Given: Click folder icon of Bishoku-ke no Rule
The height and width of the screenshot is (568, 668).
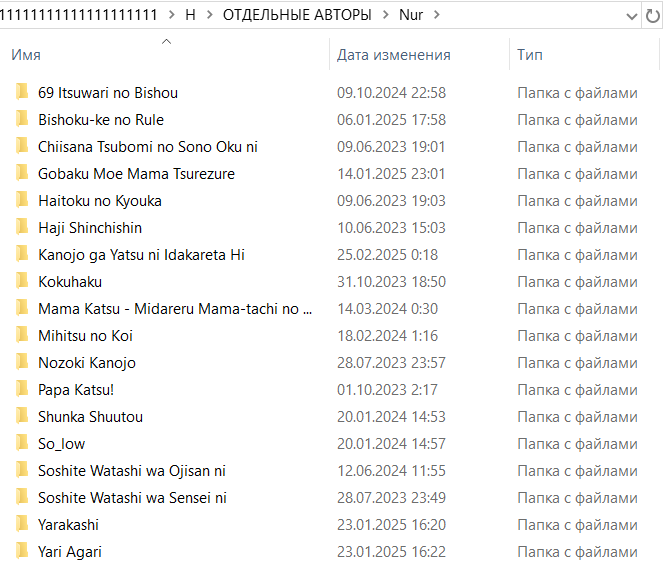Looking at the screenshot, I should [22, 119].
